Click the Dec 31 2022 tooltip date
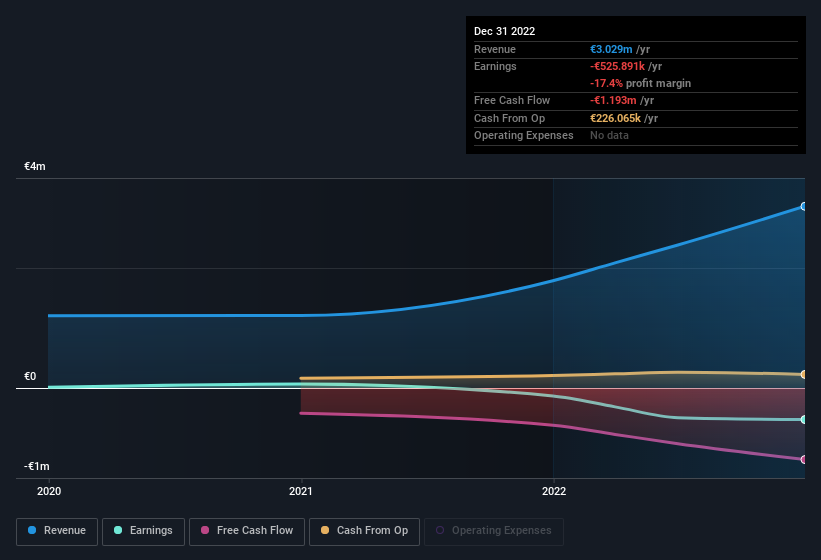This screenshot has width=821, height=560. pos(504,31)
